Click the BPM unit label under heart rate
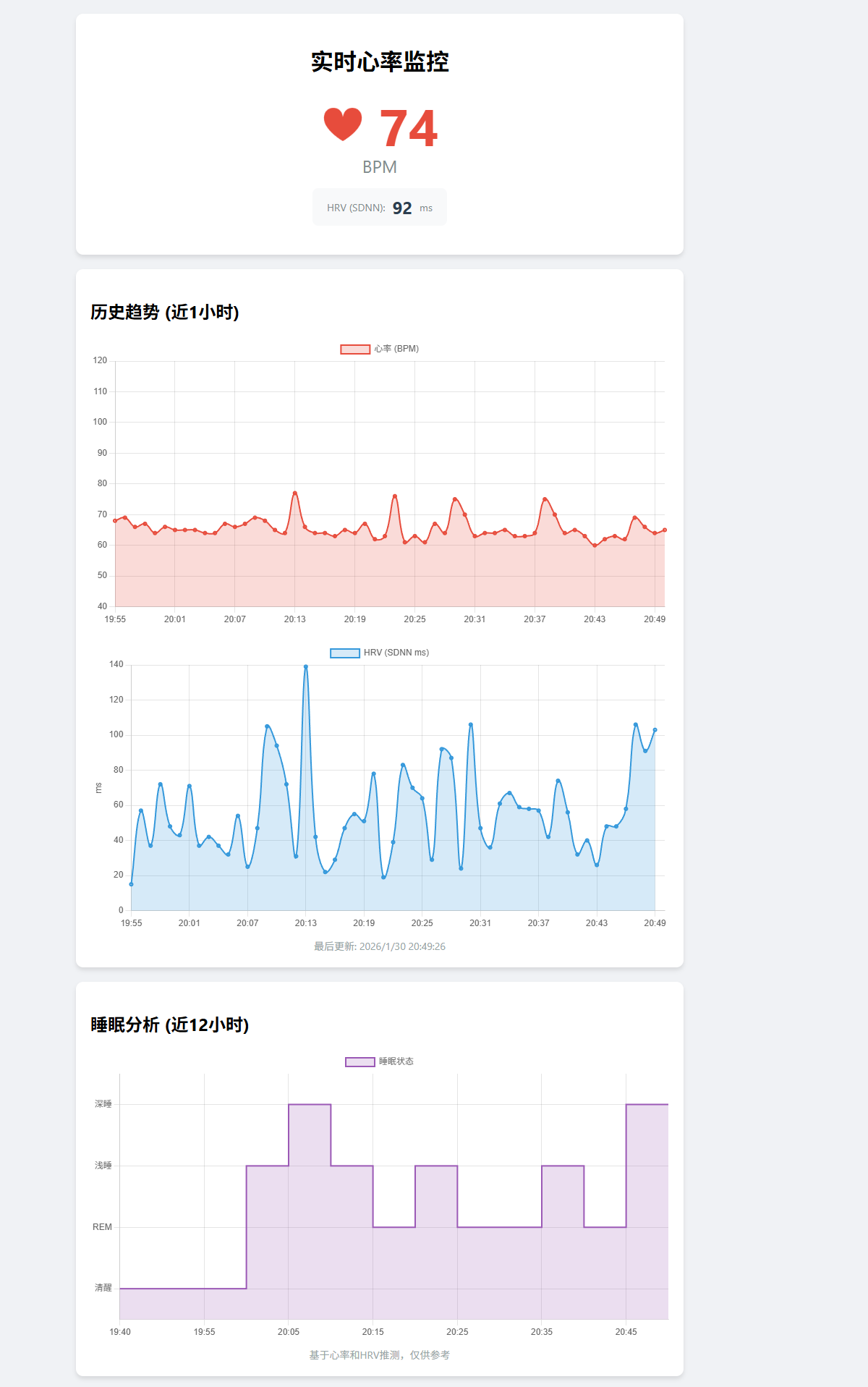This screenshot has height=1387, width=868. pos(380,167)
